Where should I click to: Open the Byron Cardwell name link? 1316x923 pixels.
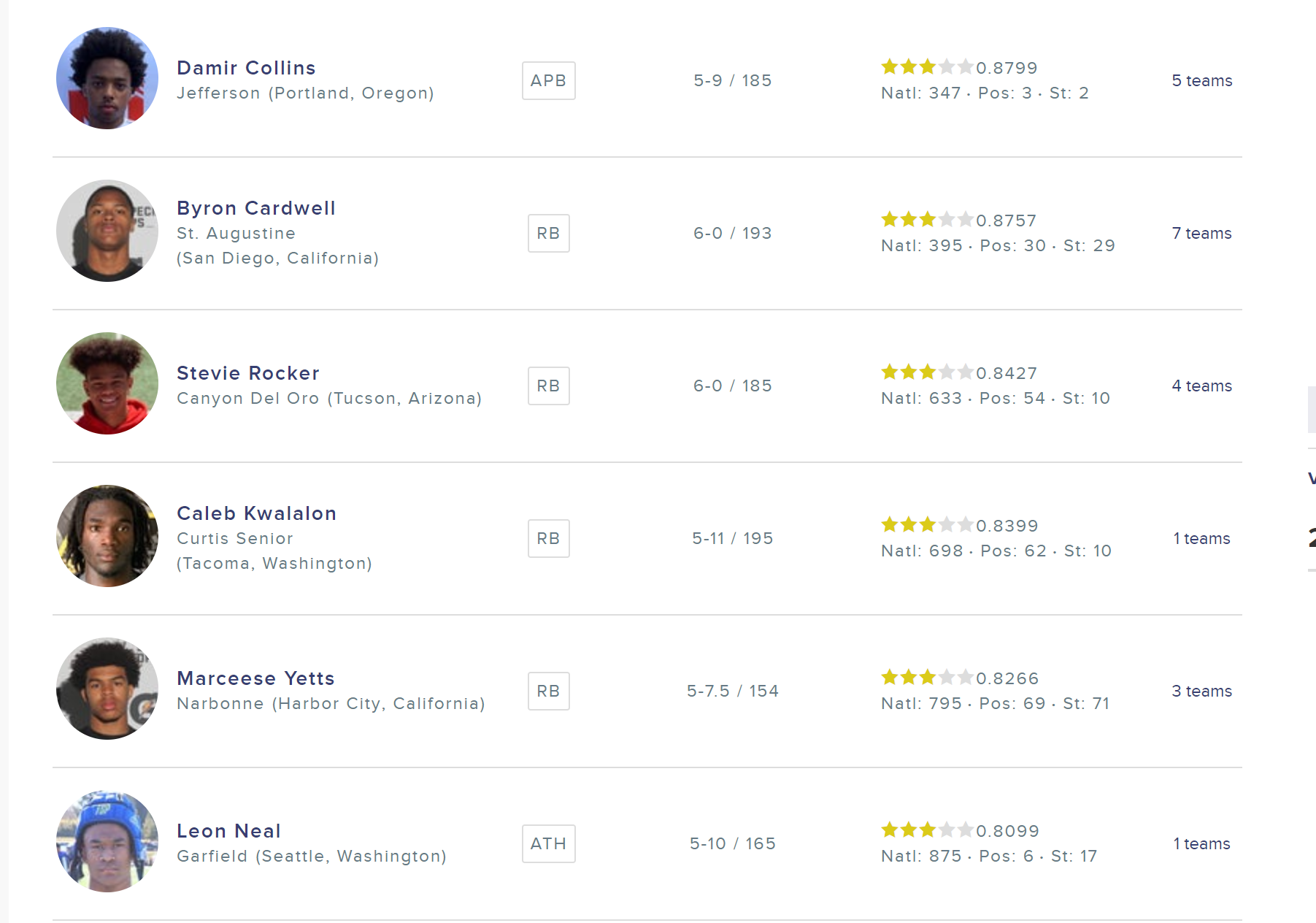tap(255, 208)
